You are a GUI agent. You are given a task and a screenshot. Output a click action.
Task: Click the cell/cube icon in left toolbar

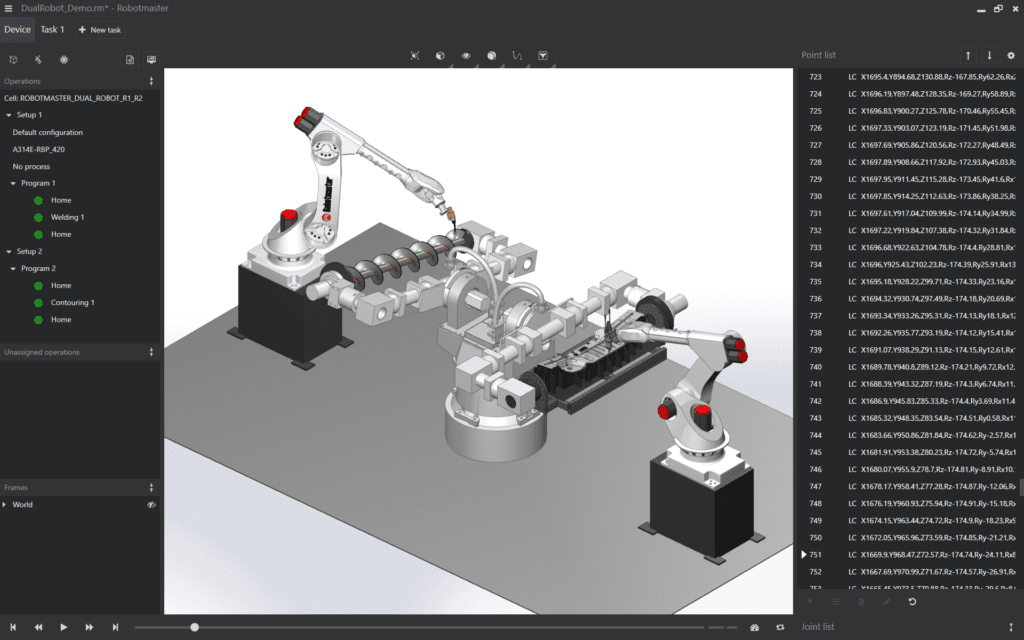tap(13, 59)
